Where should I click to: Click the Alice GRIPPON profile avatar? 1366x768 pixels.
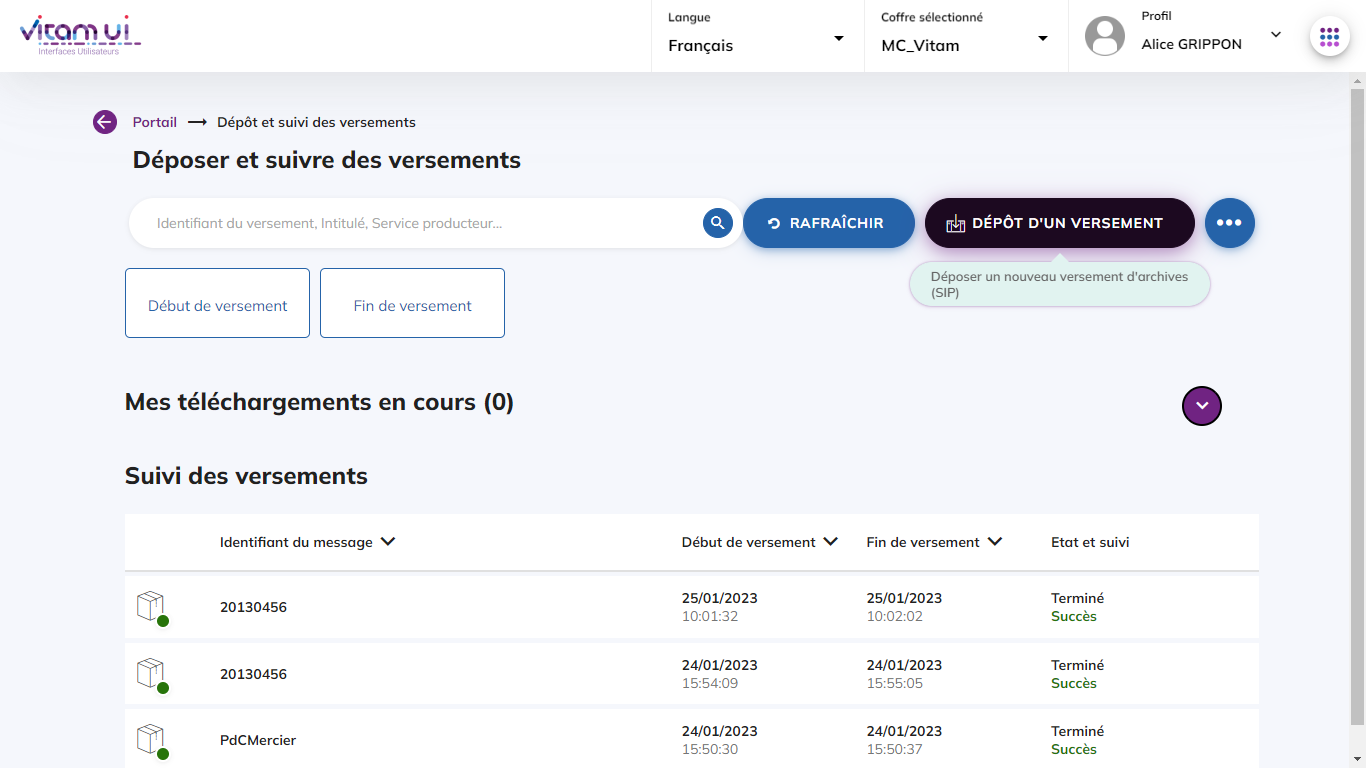[1105, 36]
